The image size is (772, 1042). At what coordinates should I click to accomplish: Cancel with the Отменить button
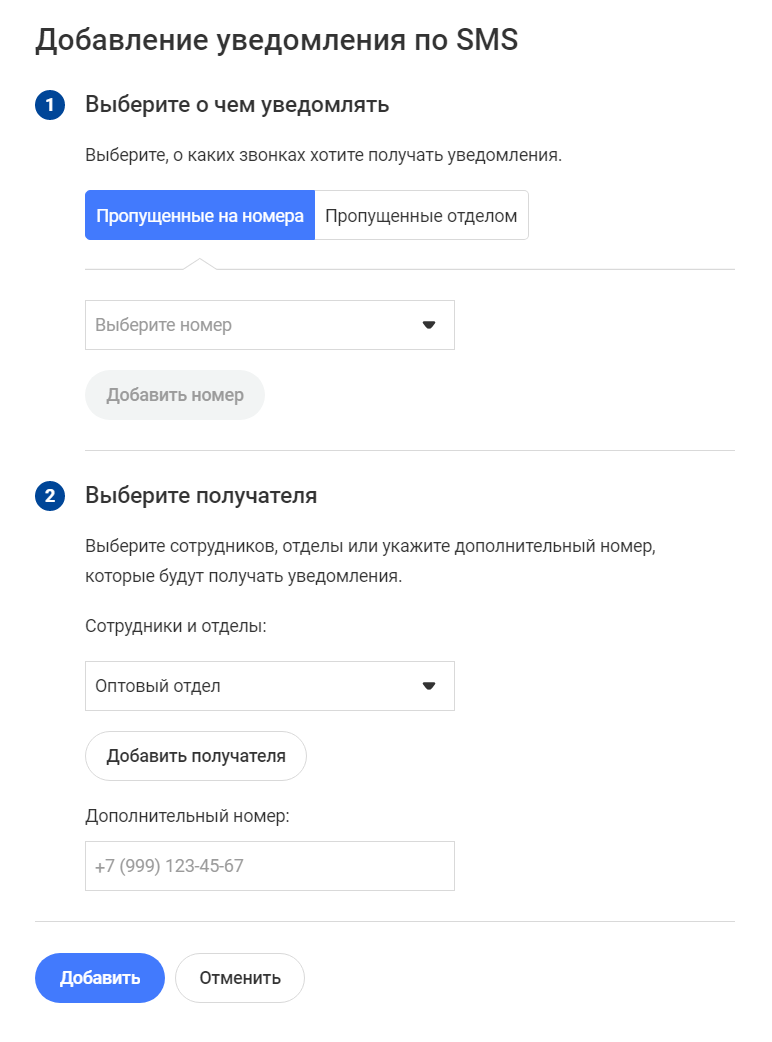(240, 978)
